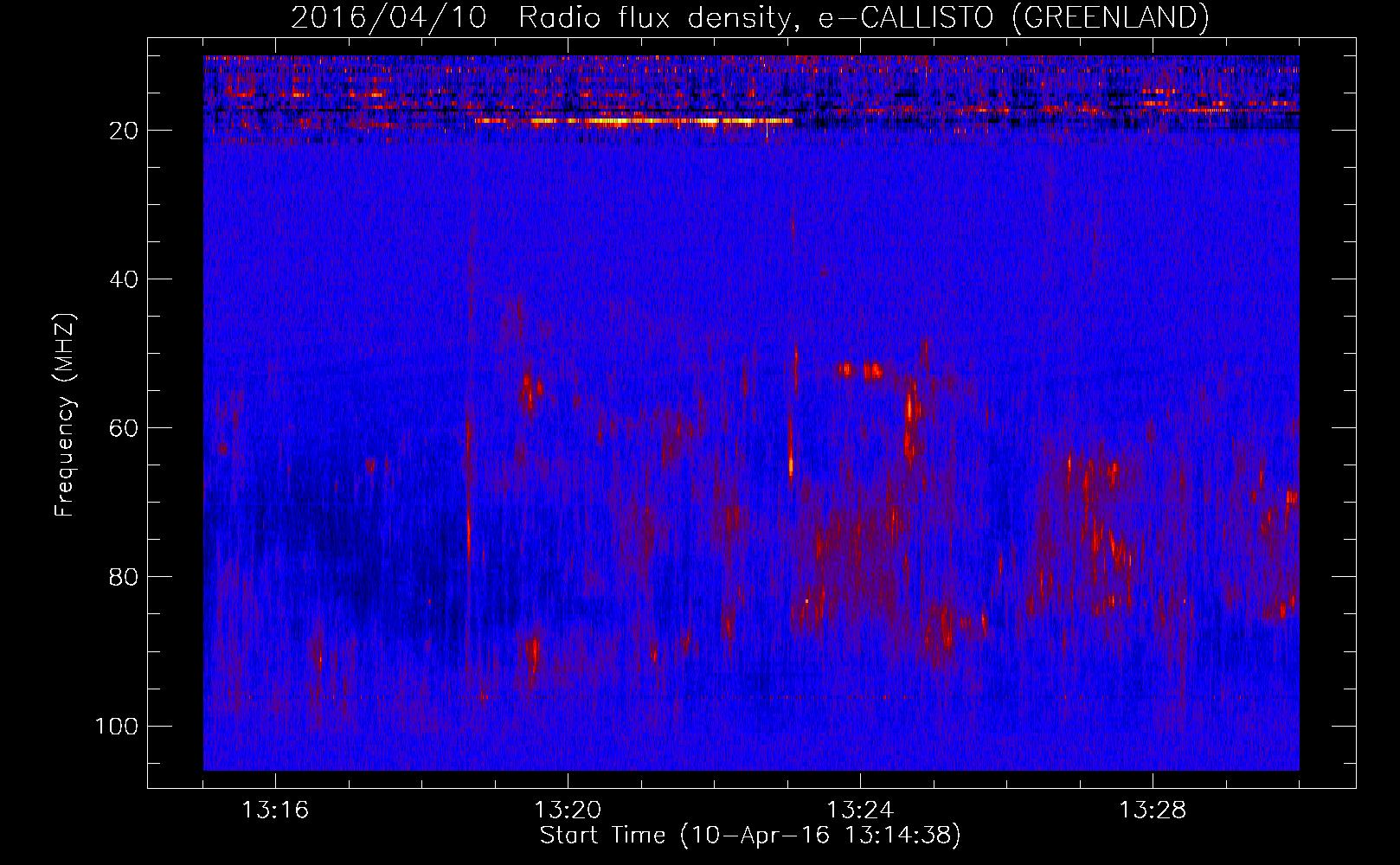Image resolution: width=1400 pixels, height=865 pixels.
Task: Click the frequency tick label '60'
Action: tap(125, 428)
